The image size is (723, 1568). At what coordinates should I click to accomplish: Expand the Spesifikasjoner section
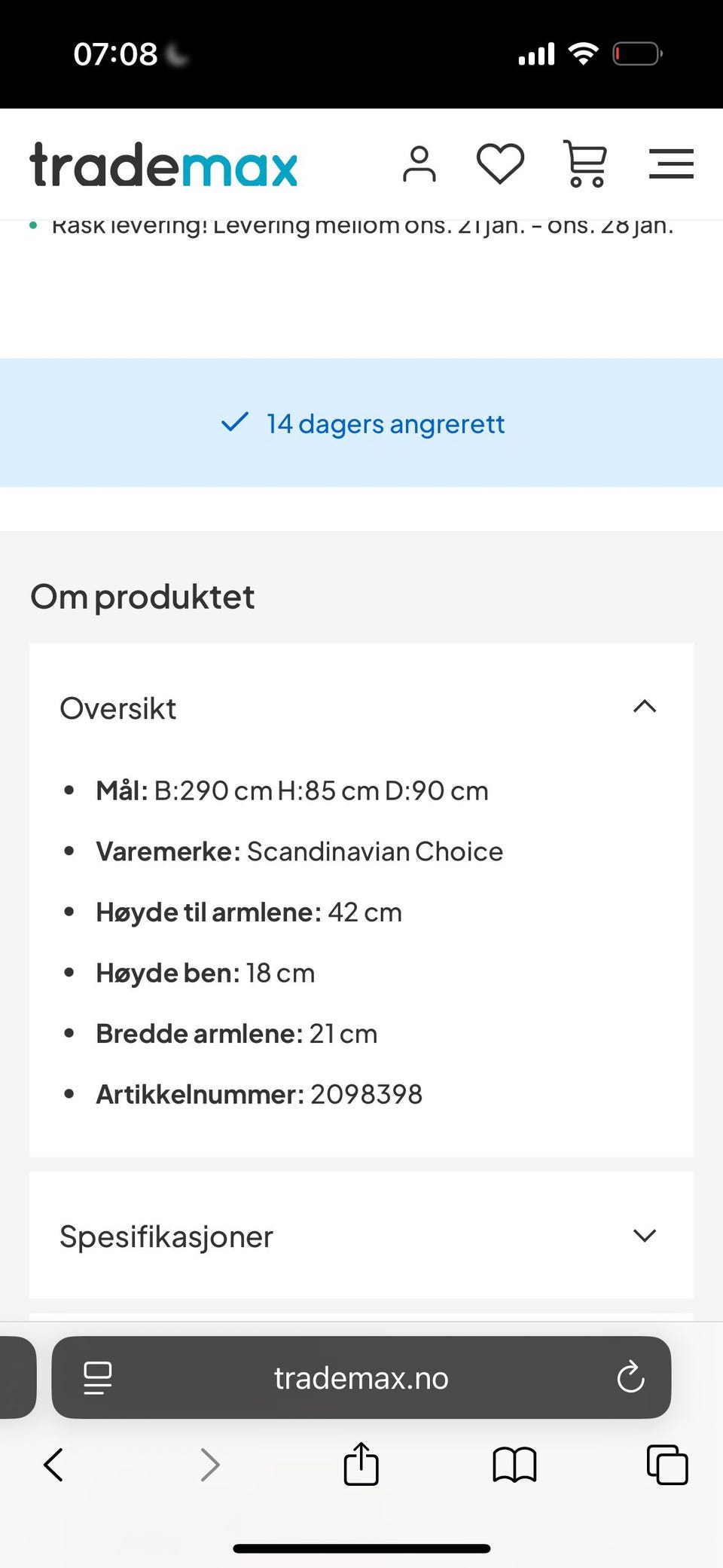click(645, 1236)
